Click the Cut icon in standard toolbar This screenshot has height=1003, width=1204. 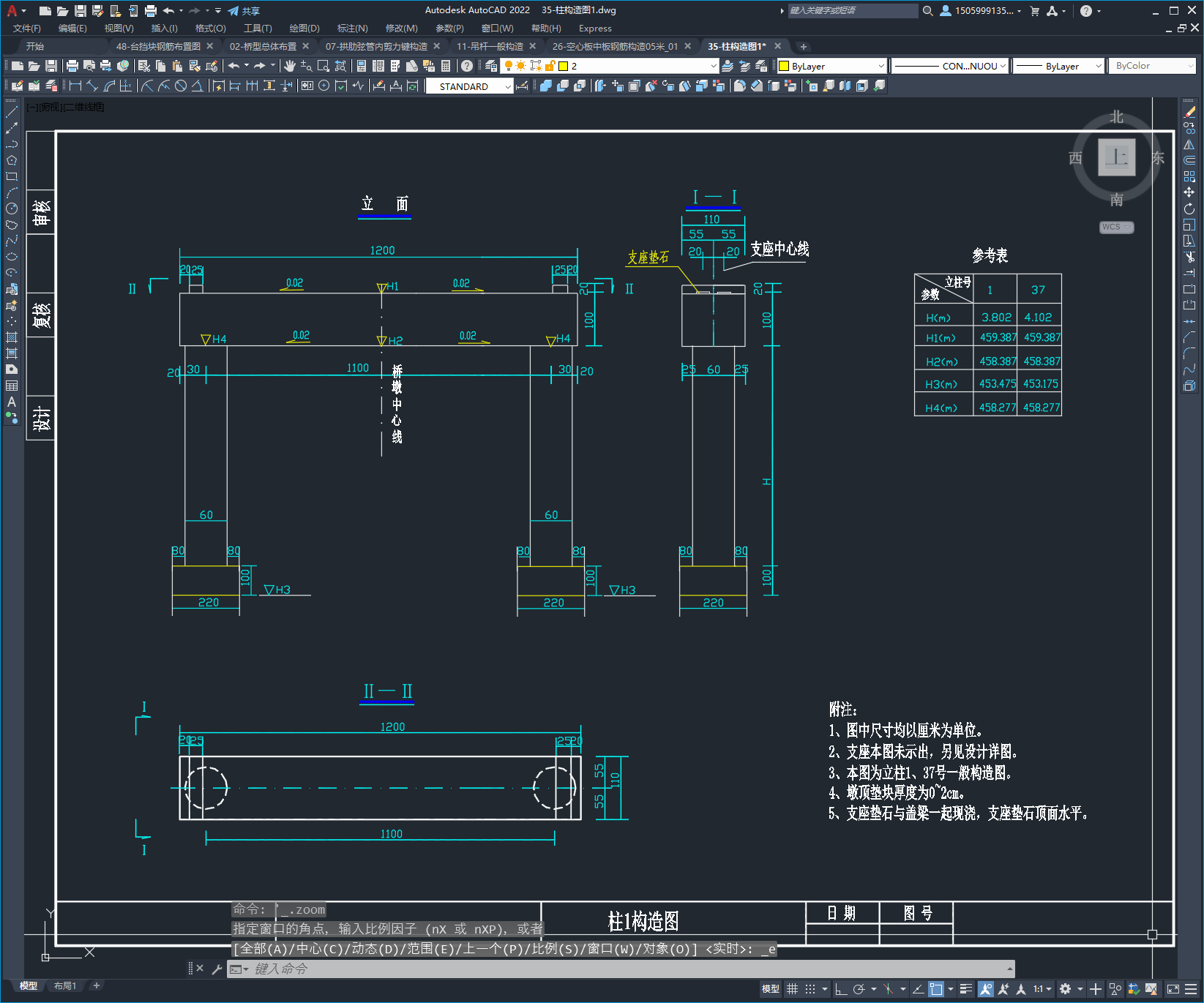click(x=144, y=66)
